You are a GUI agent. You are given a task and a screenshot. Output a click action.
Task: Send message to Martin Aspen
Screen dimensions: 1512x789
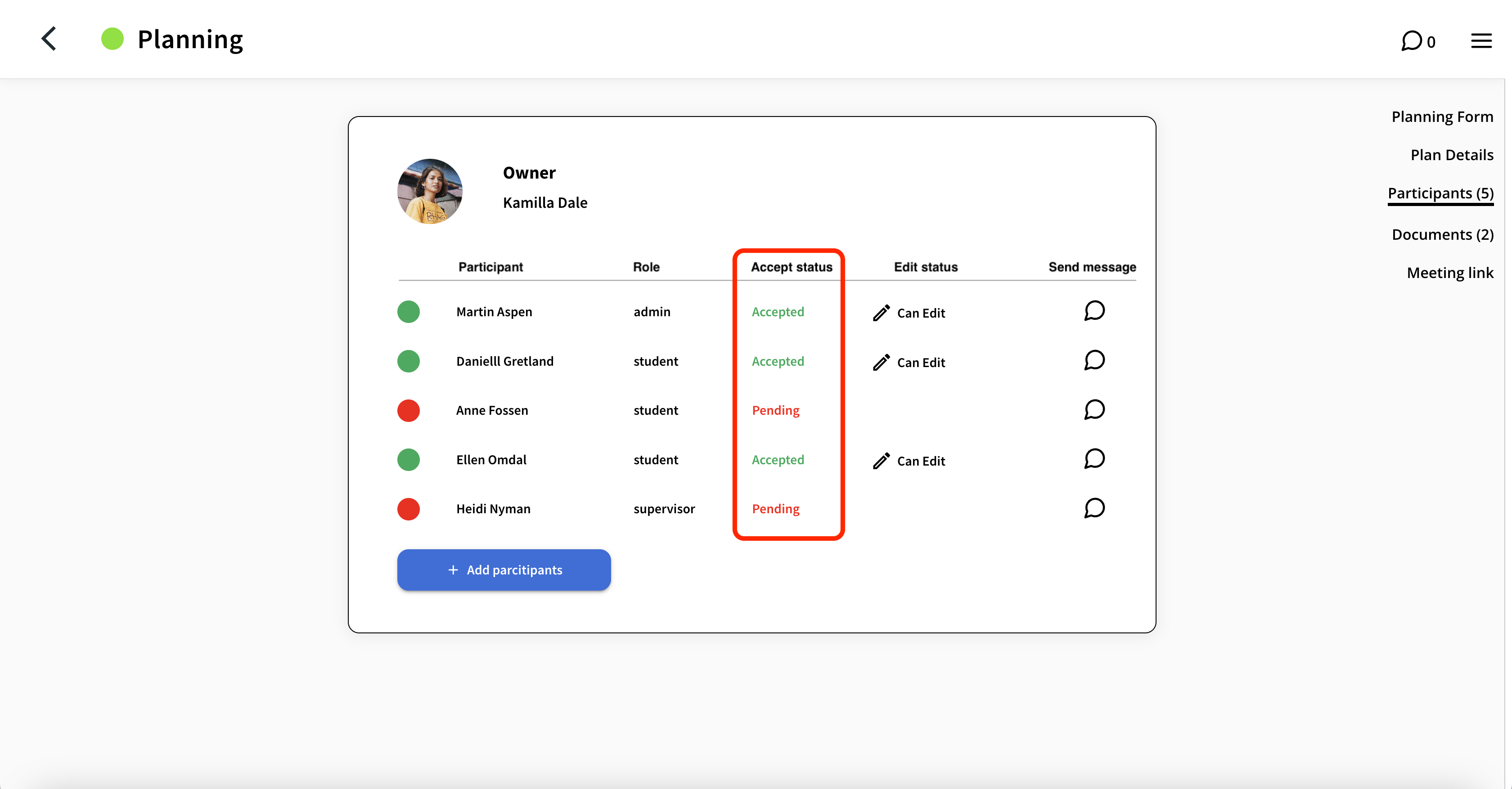(1093, 311)
